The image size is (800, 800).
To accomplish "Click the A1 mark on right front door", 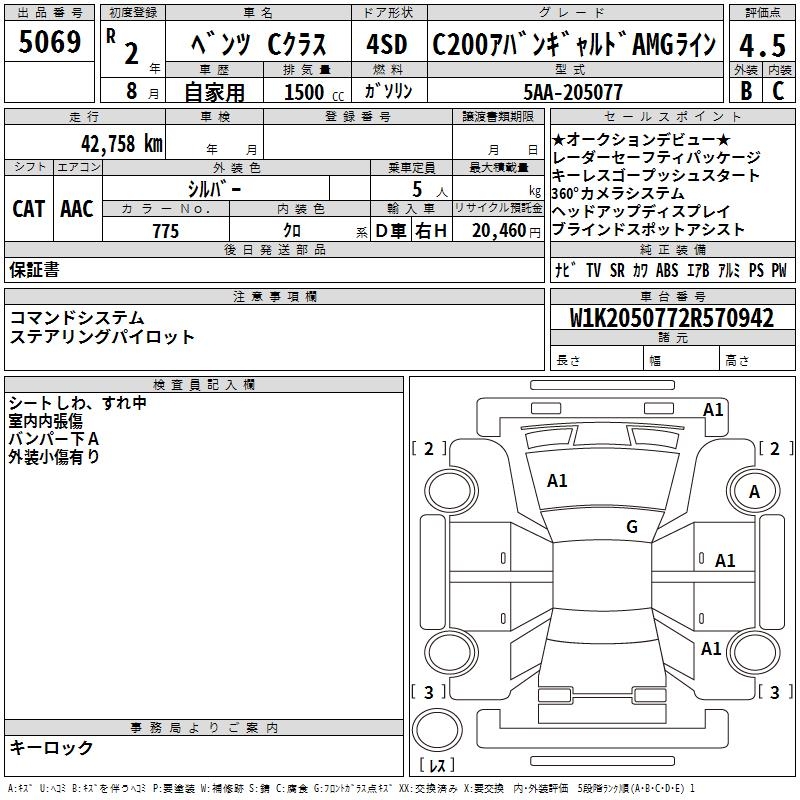I will (x=725, y=560).
